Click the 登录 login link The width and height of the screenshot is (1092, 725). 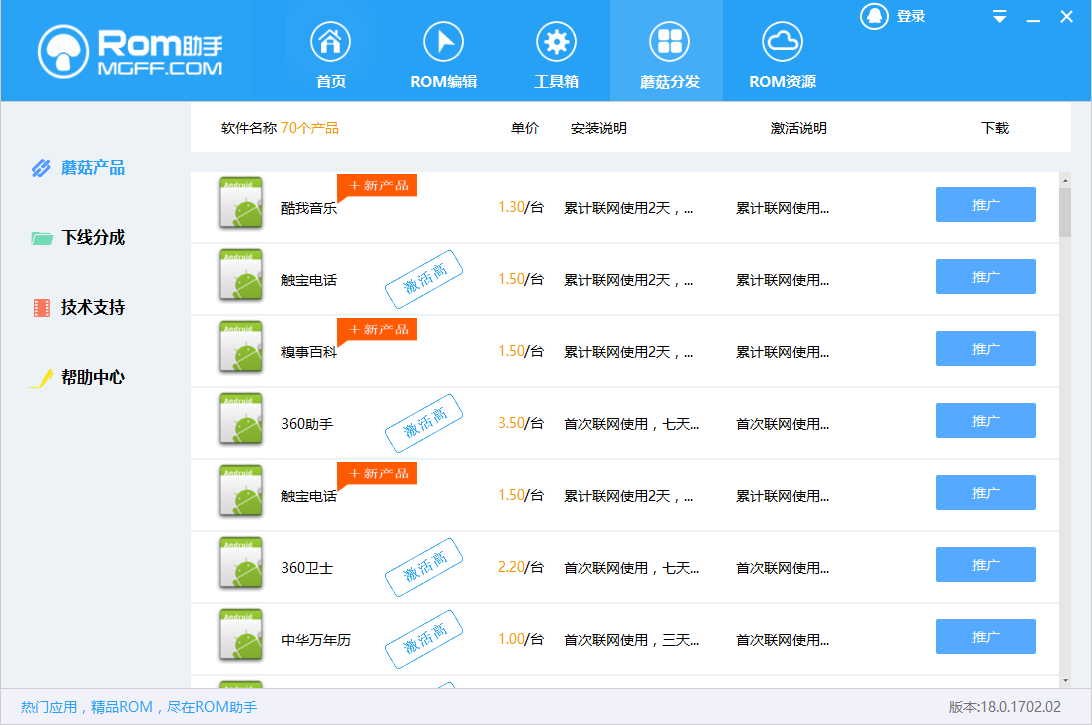point(911,16)
